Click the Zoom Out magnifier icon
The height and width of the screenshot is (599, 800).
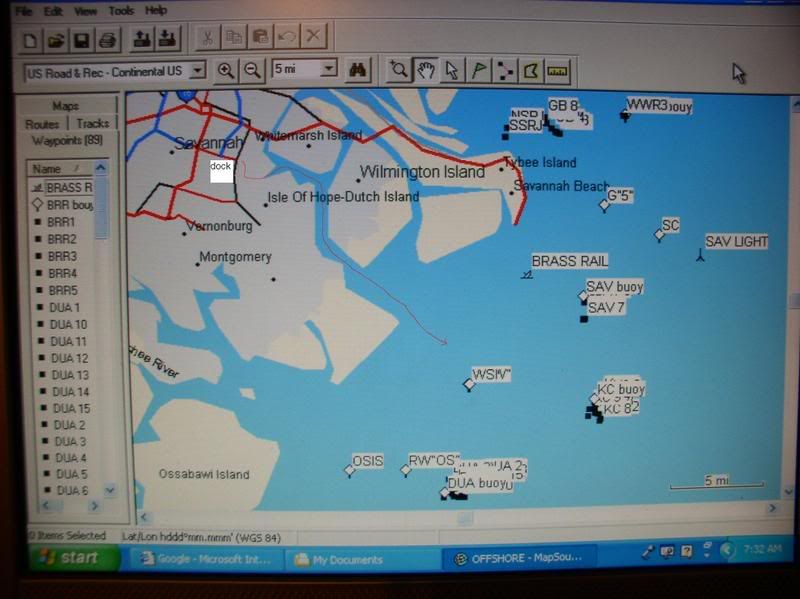[253, 70]
